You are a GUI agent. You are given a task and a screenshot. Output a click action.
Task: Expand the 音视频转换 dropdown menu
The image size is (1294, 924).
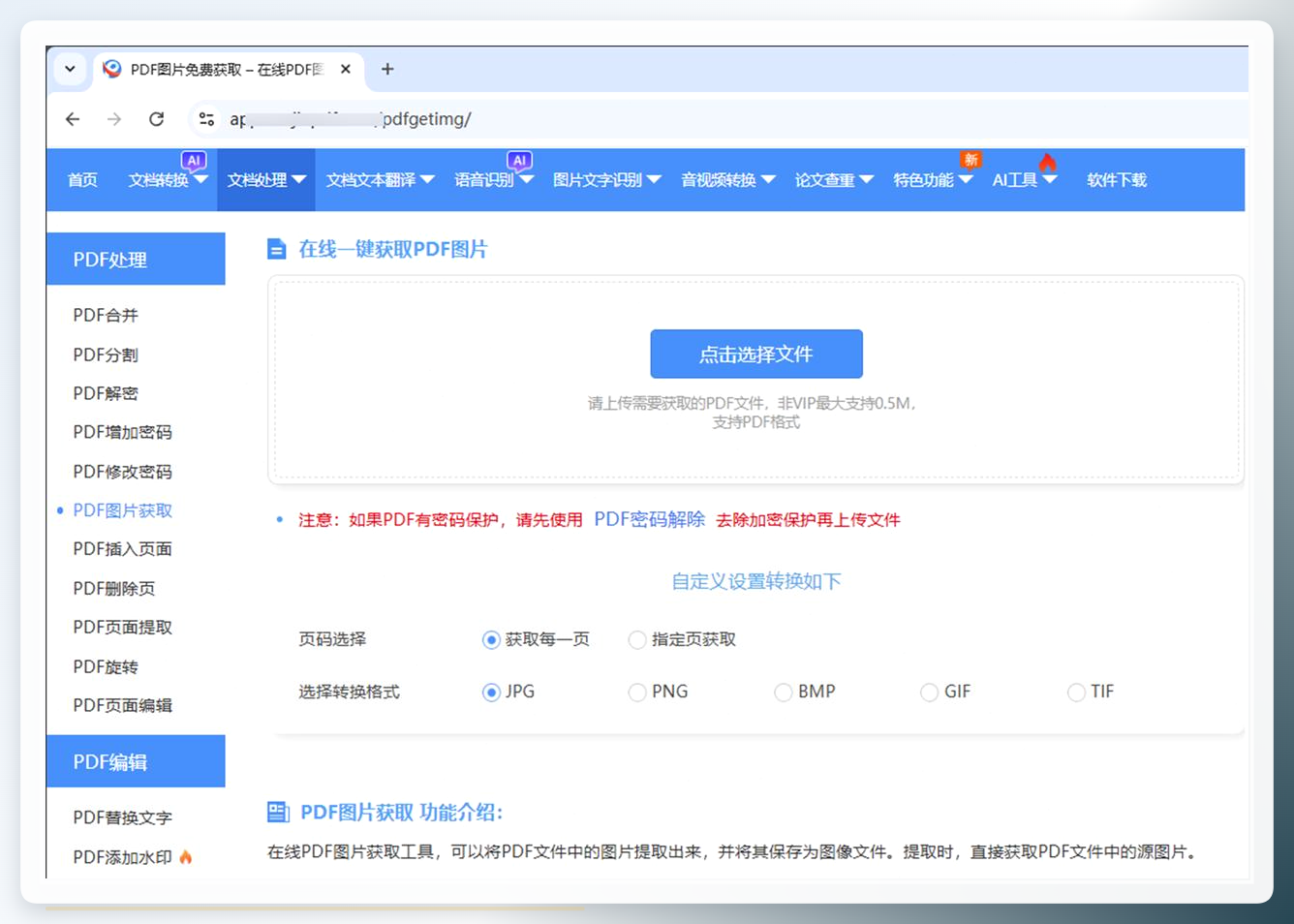727,180
